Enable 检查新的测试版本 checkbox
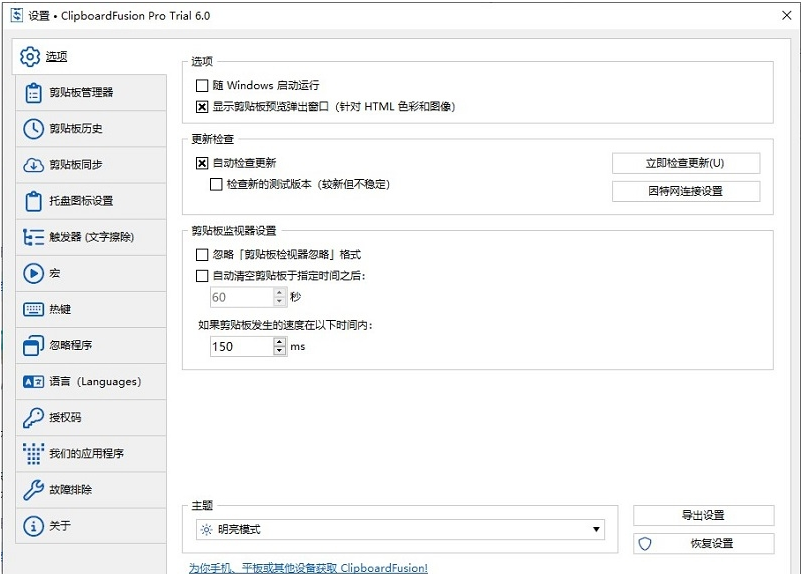 tap(216, 184)
